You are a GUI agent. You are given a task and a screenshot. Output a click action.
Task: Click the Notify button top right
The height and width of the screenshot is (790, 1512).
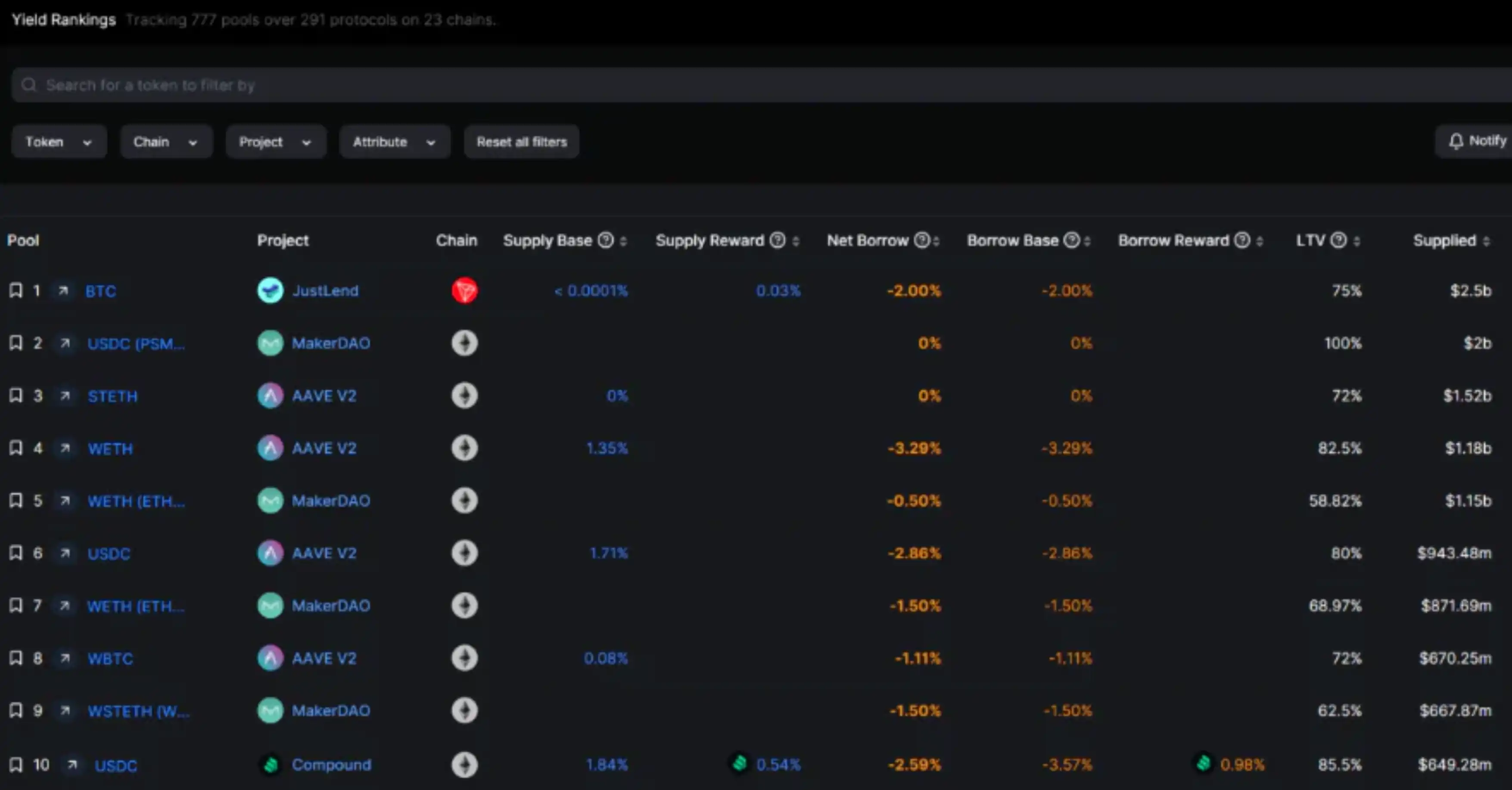point(1478,141)
